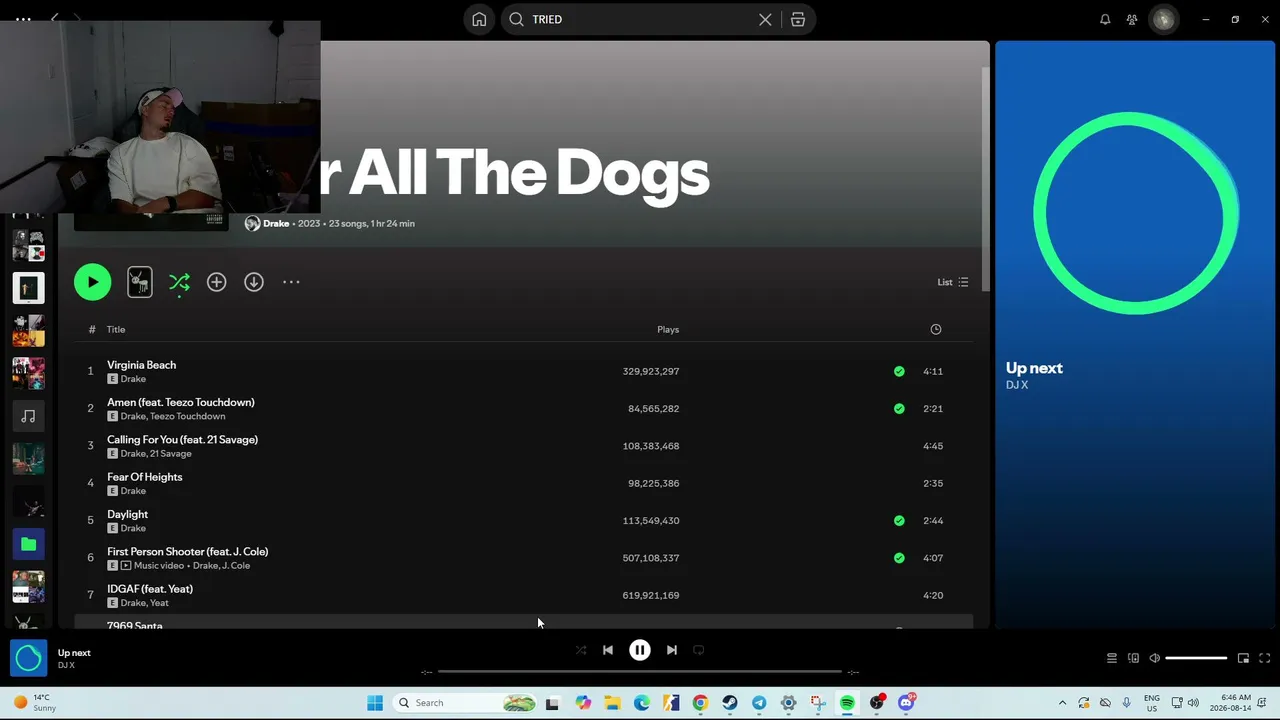1280x720 pixels.
Task: Toggle shuffle in the player bar
Action: pyautogui.click(x=581, y=650)
